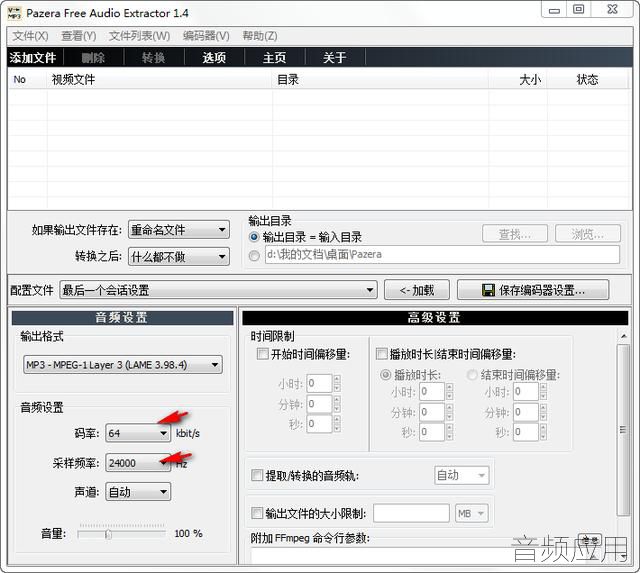This screenshot has width=640, height=573.
Task: Close the Pazera Free Audio Extractor window
Action: [x=612, y=9]
